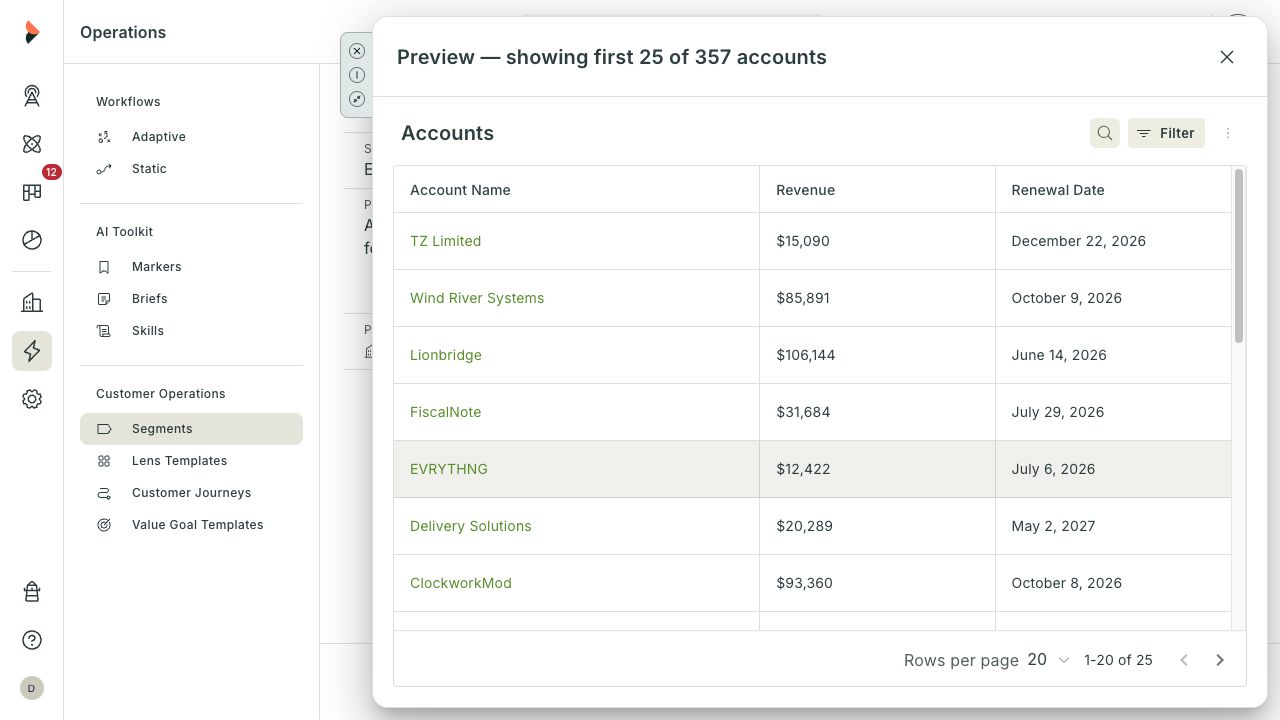Viewport: 1280px width, 720px height.
Task: Open the antenna radar sidebar icon
Action: tap(32, 96)
